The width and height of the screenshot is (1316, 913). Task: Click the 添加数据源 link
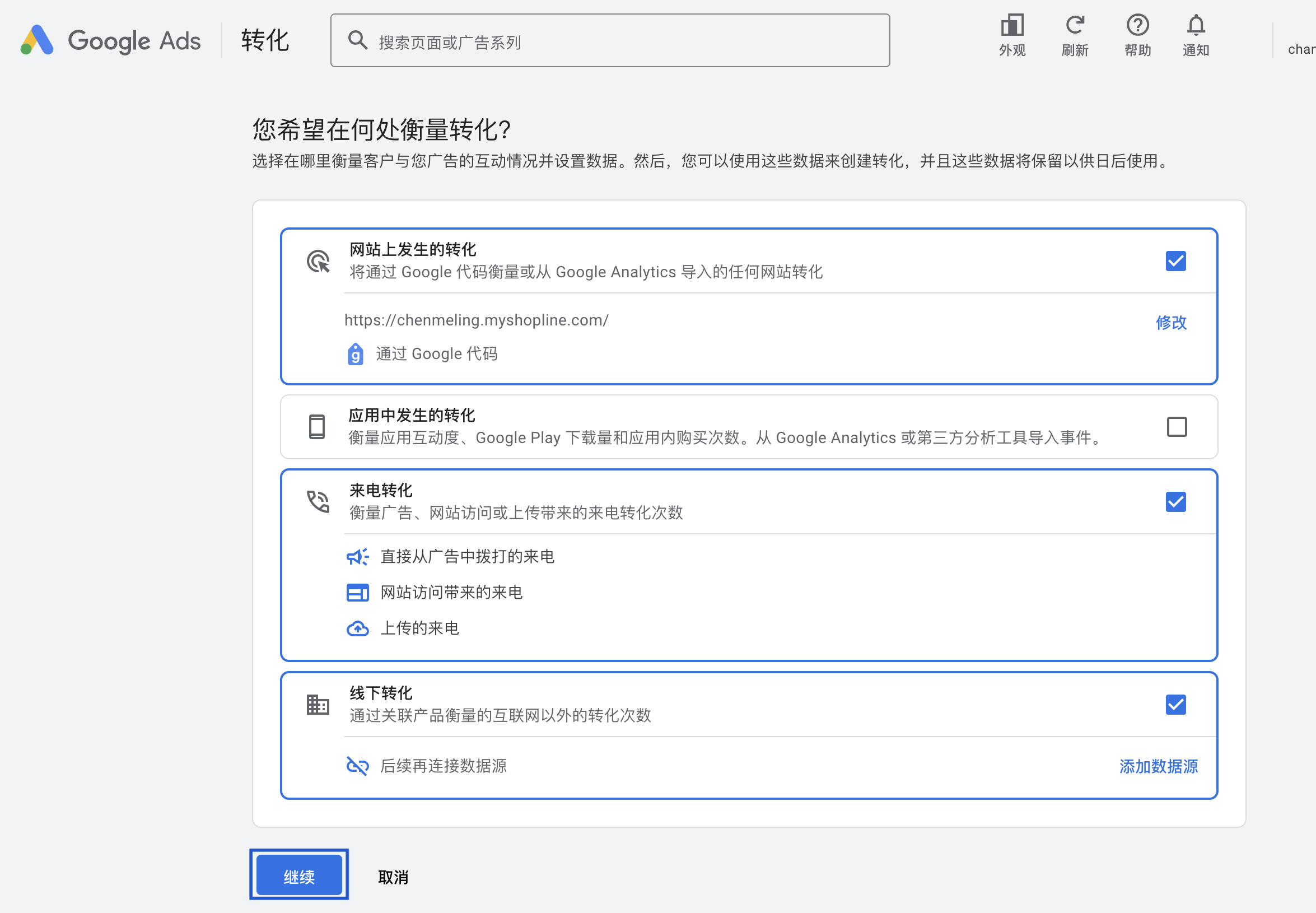point(1158,767)
